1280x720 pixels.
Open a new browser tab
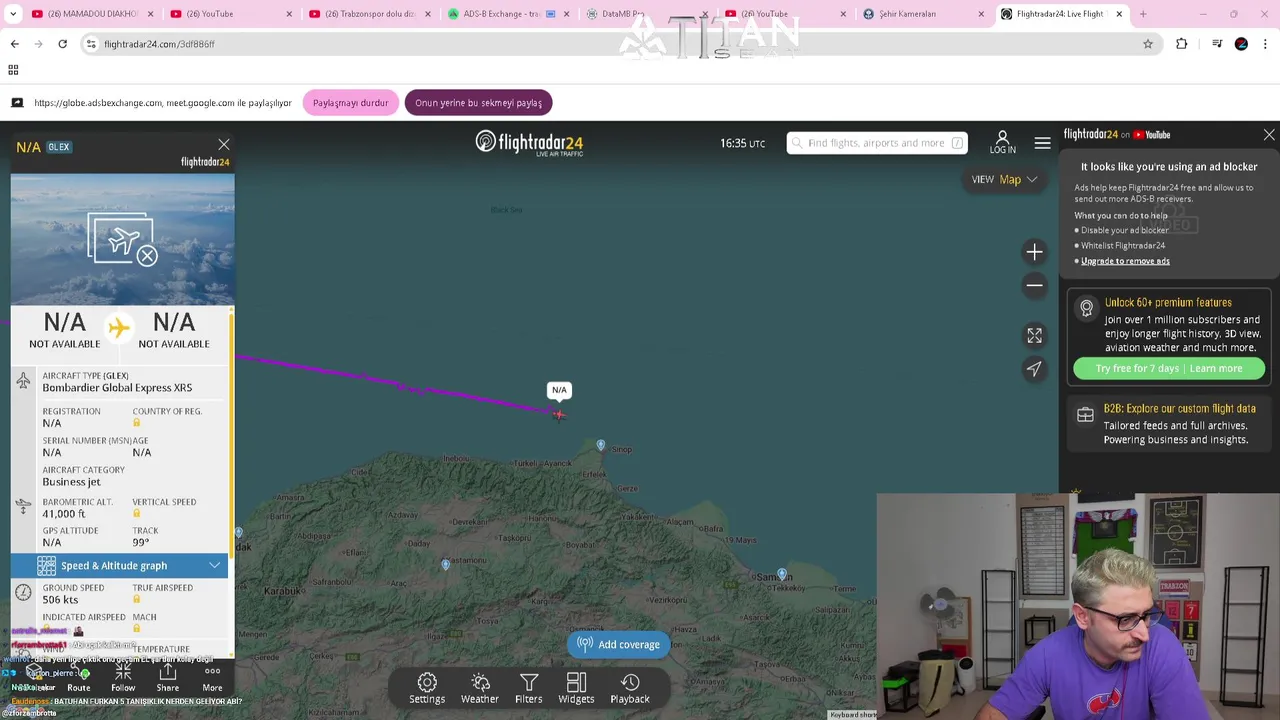click(1143, 14)
